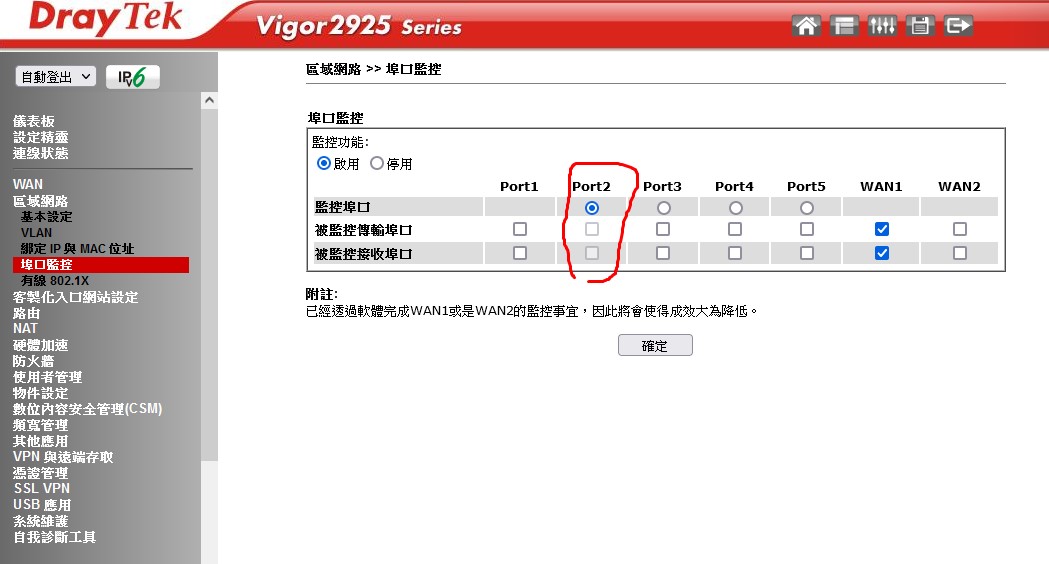Open 綁定 IP 與 MAC 位址 menu item
This screenshot has width=1049, height=564.
pos(77,249)
